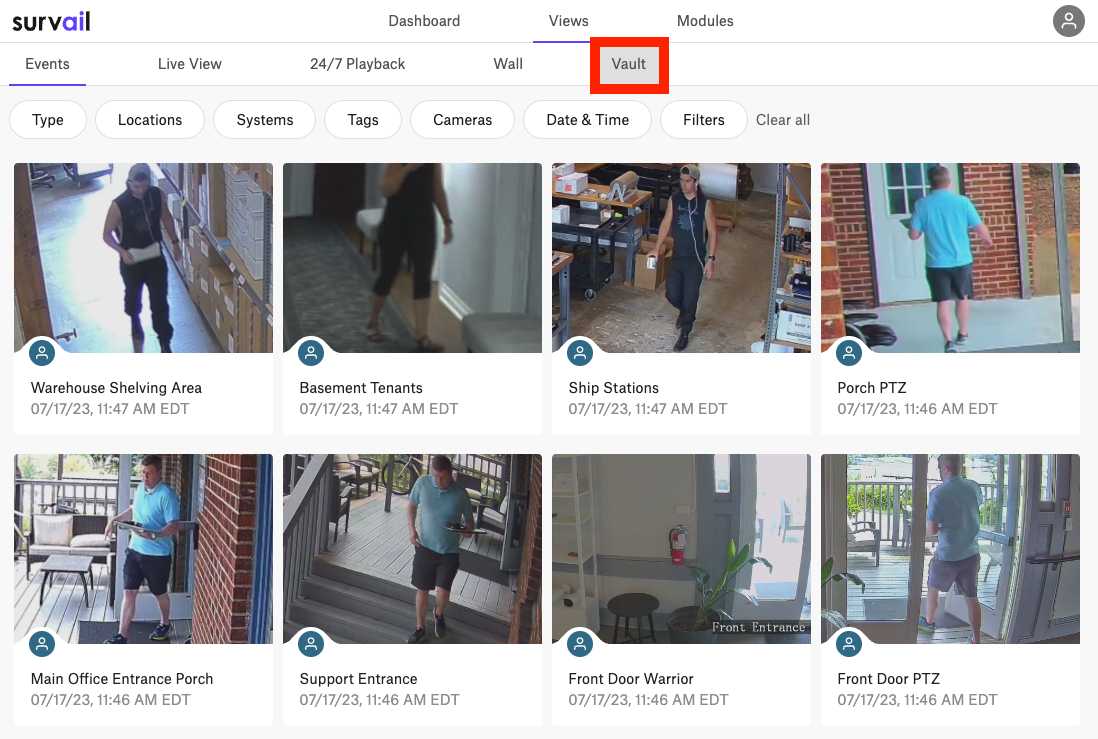Click the "Basement Tenants" title

(x=361, y=388)
